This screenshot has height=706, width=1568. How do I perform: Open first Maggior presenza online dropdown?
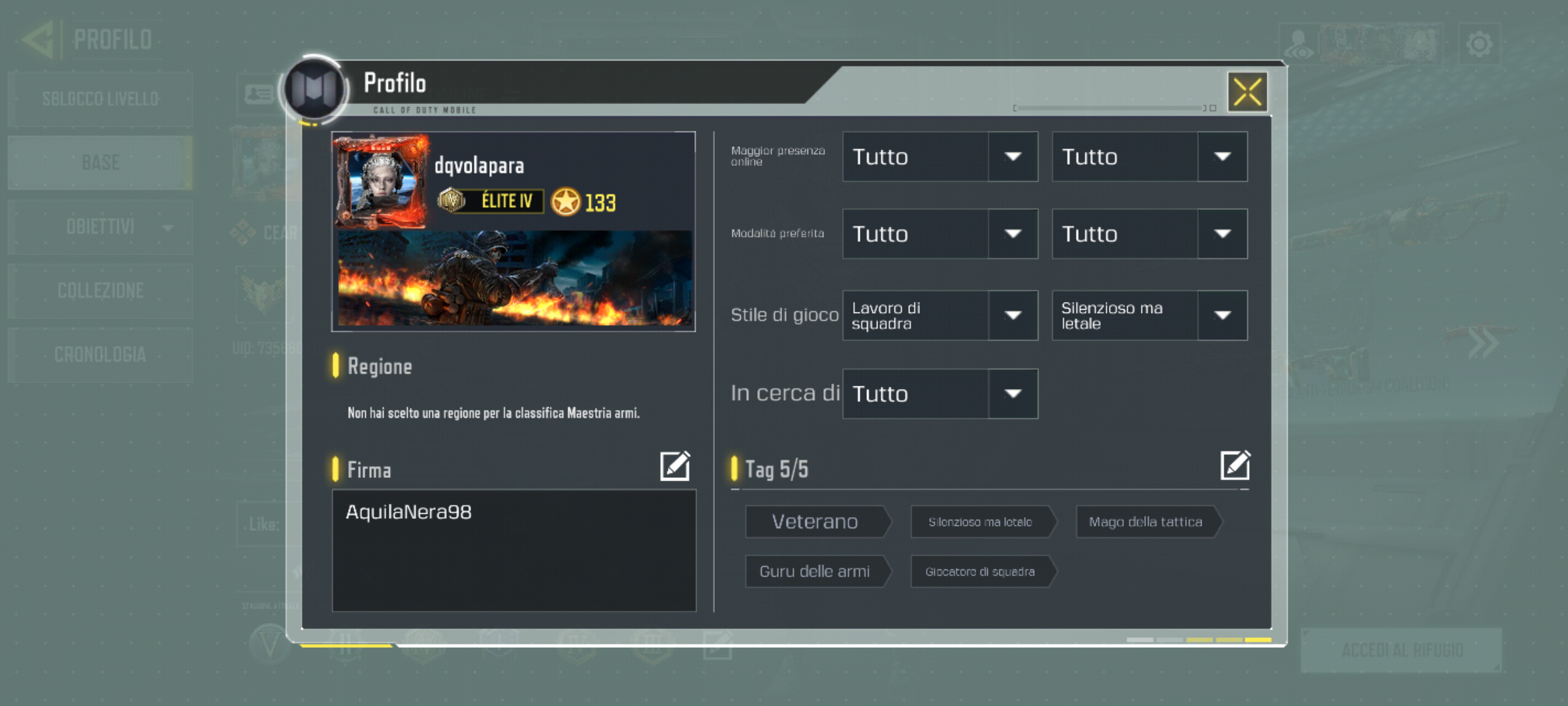[x=940, y=157]
